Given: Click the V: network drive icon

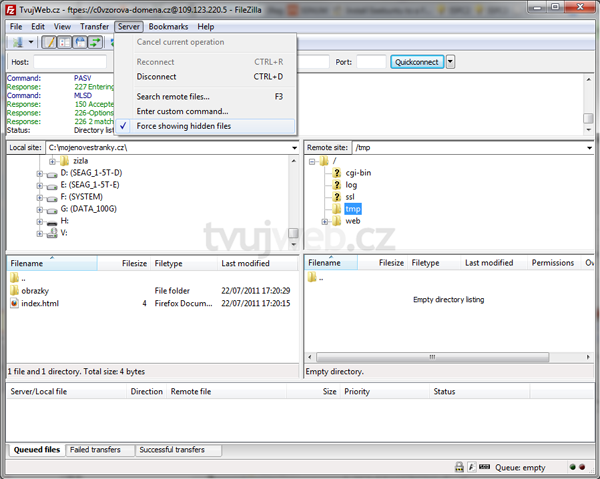Looking at the screenshot, I should pyautogui.click(x=52, y=233).
